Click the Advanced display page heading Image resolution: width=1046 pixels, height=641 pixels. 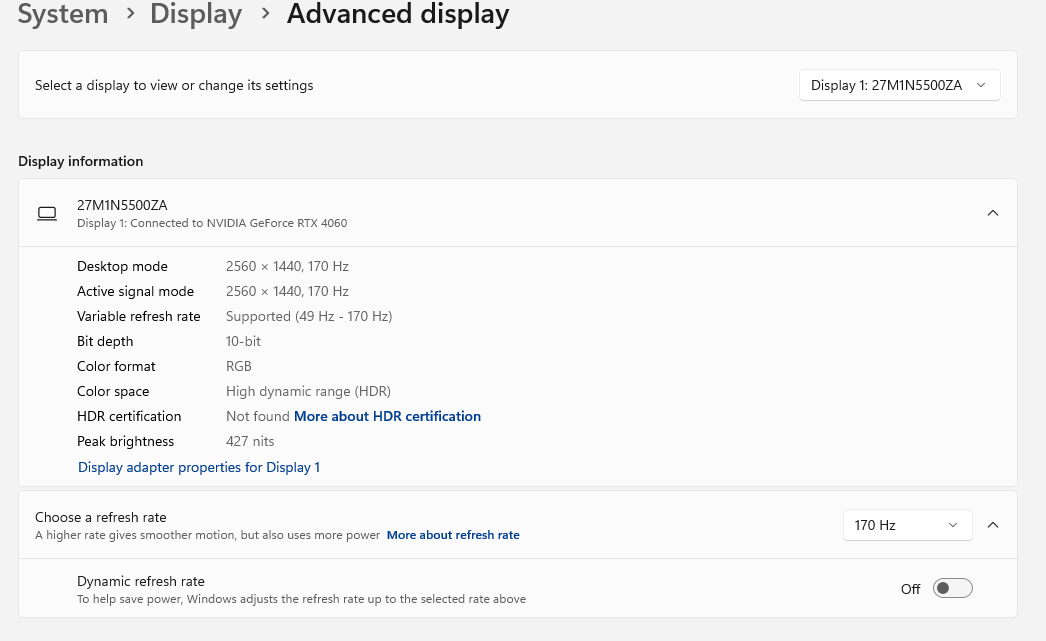click(x=398, y=15)
